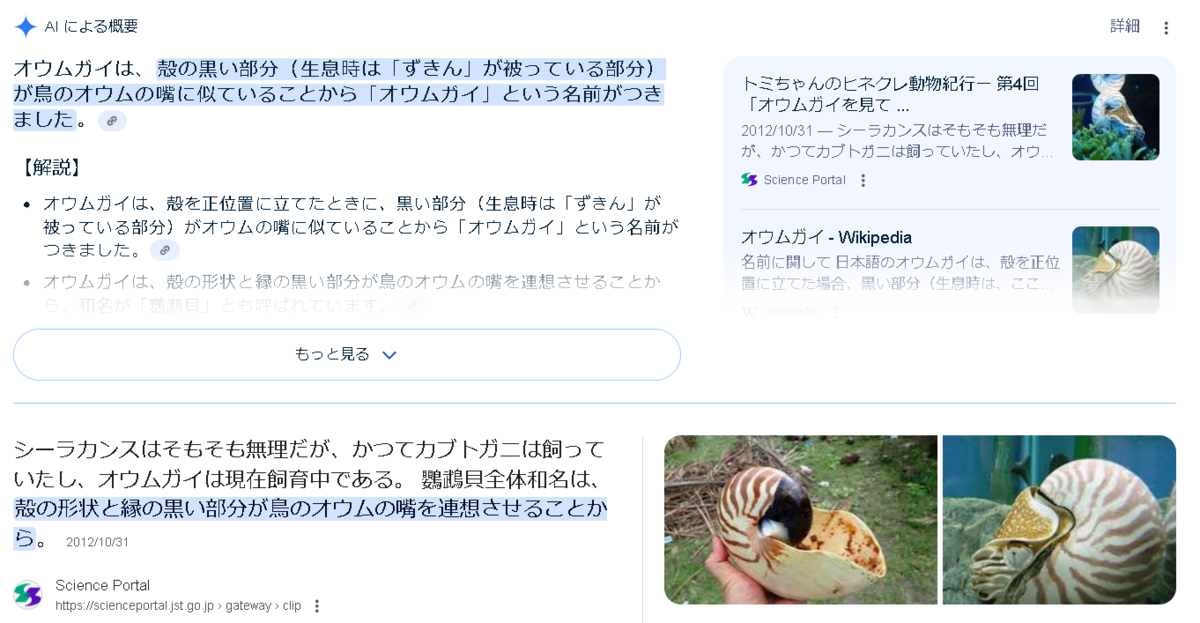This screenshot has height=623, width=1200.
Task: Open three-dot menu beside 詳細
Action: [1166, 28]
